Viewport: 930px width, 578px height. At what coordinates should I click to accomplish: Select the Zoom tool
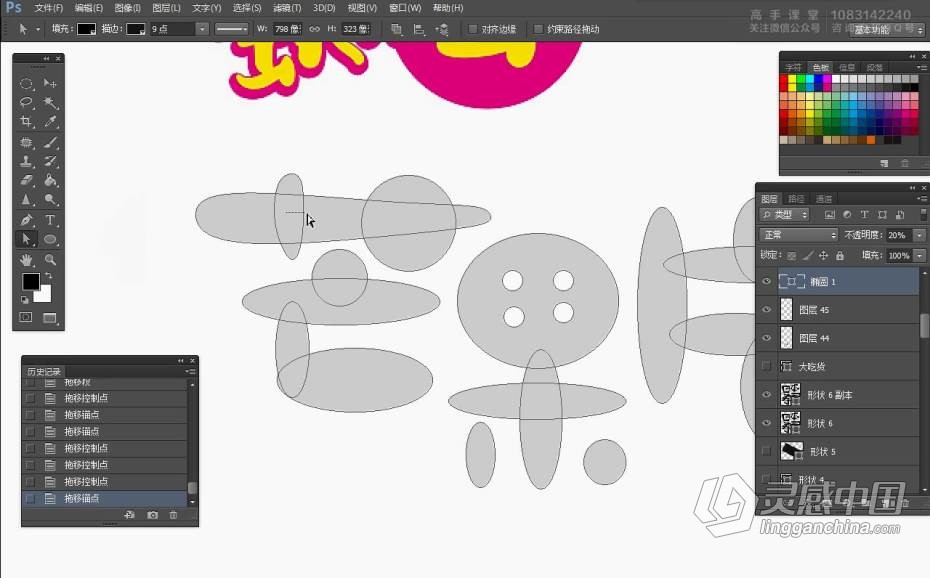click(50, 260)
